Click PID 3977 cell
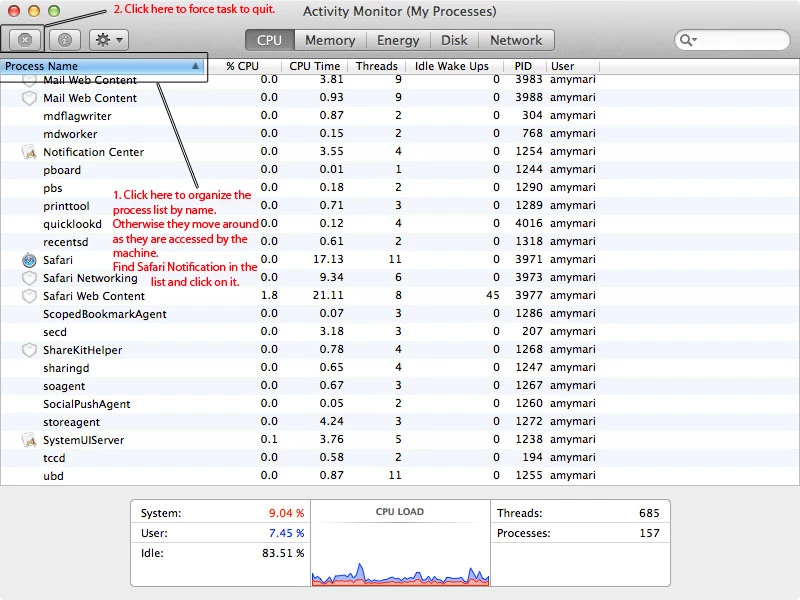This screenshot has width=800, height=600. pyautogui.click(x=529, y=295)
